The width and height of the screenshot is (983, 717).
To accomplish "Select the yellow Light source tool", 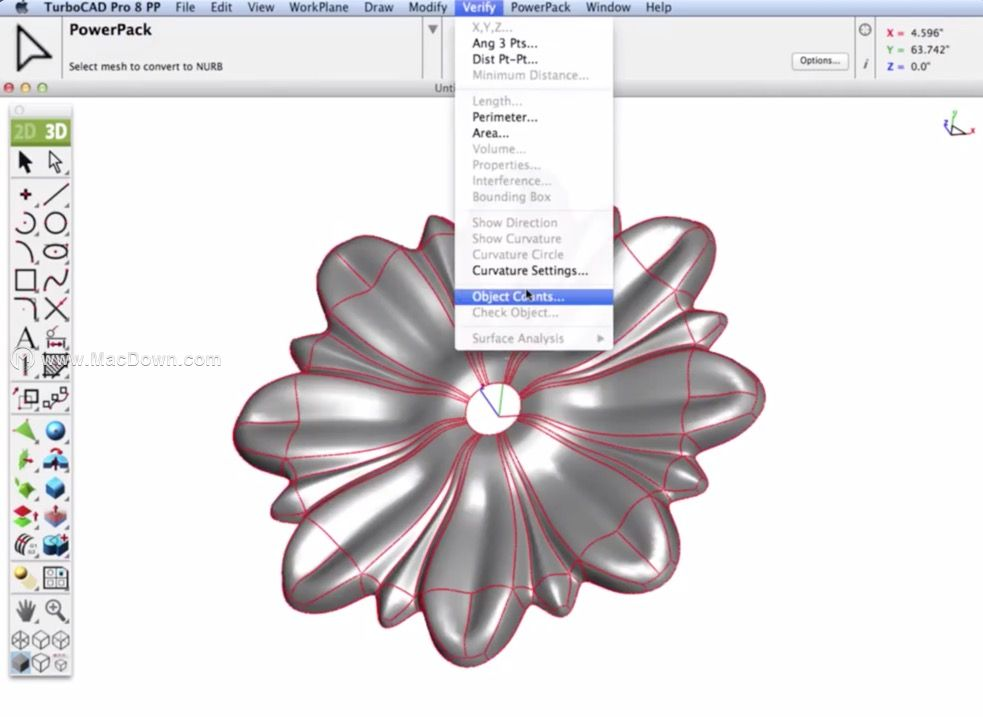I will [25, 578].
